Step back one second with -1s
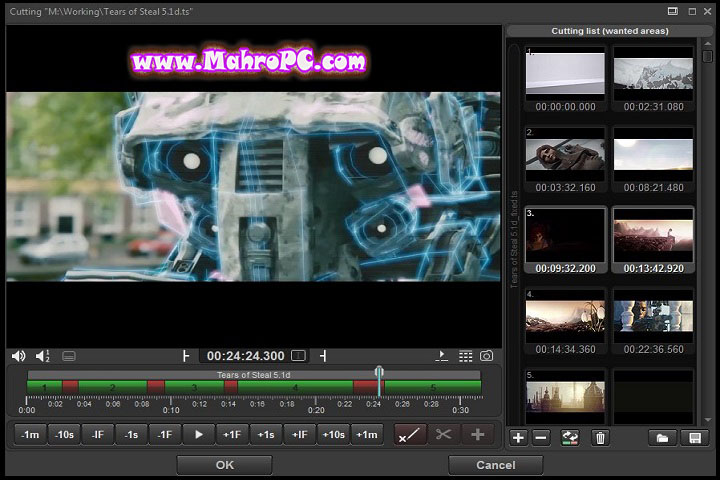The image size is (720, 480). (x=131, y=435)
